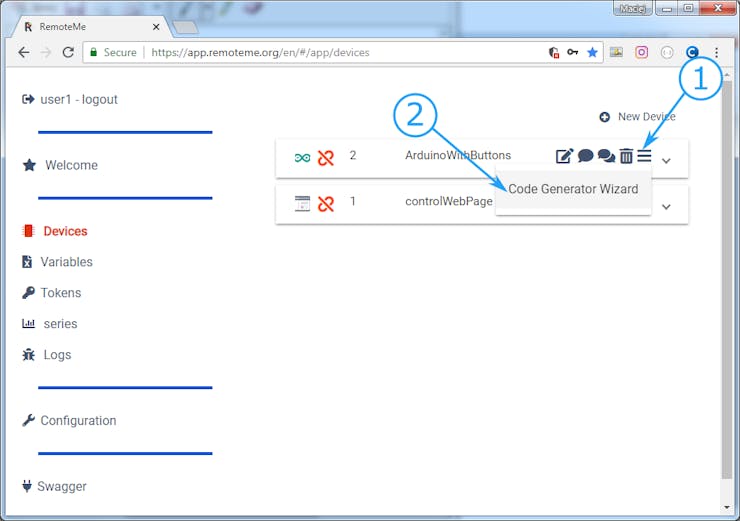Screen dimensions: 740x521
Task: Click the Variables sidebar icon
Action: [x=27, y=262]
